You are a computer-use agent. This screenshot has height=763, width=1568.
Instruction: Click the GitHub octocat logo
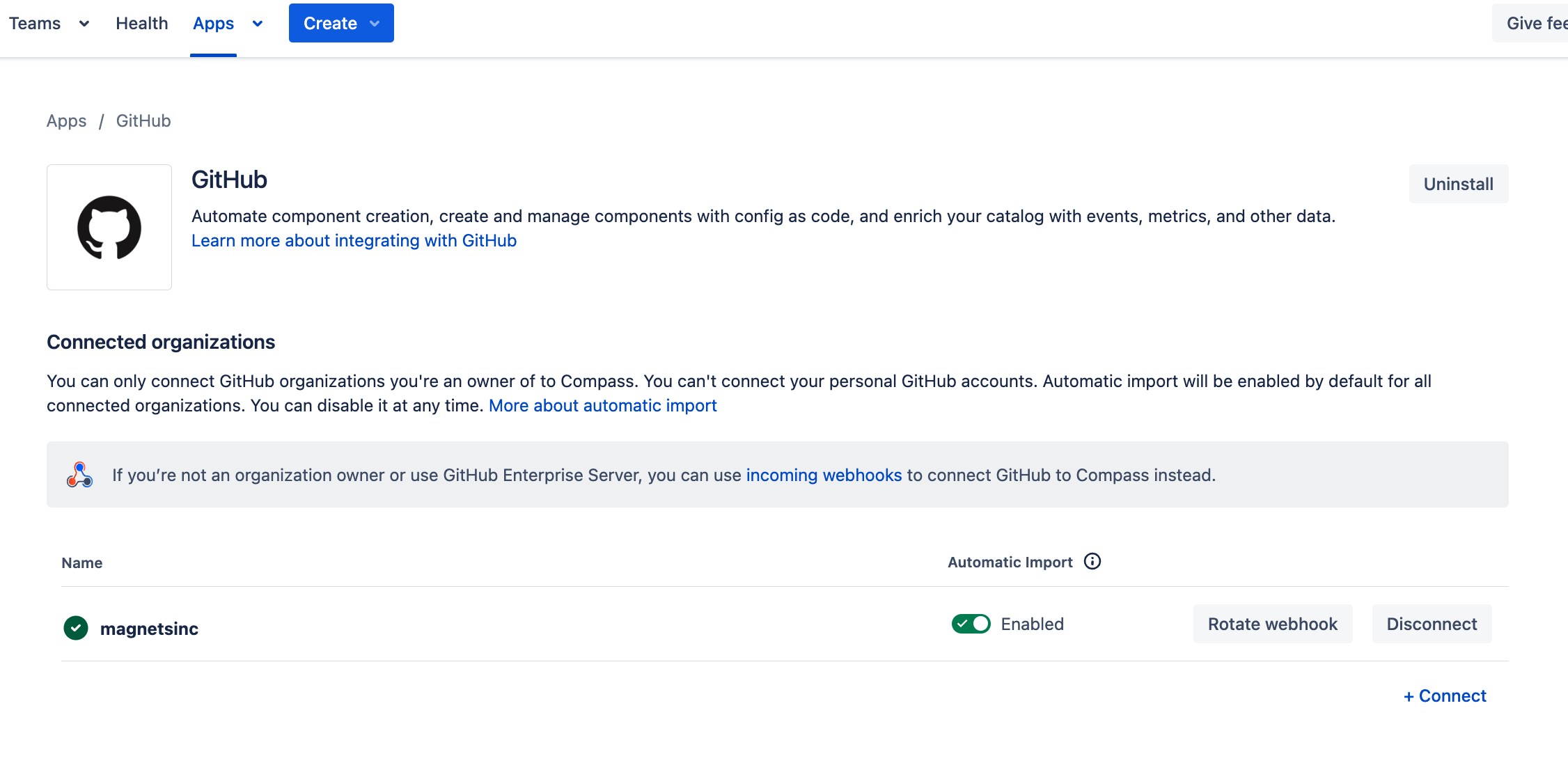click(109, 227)
